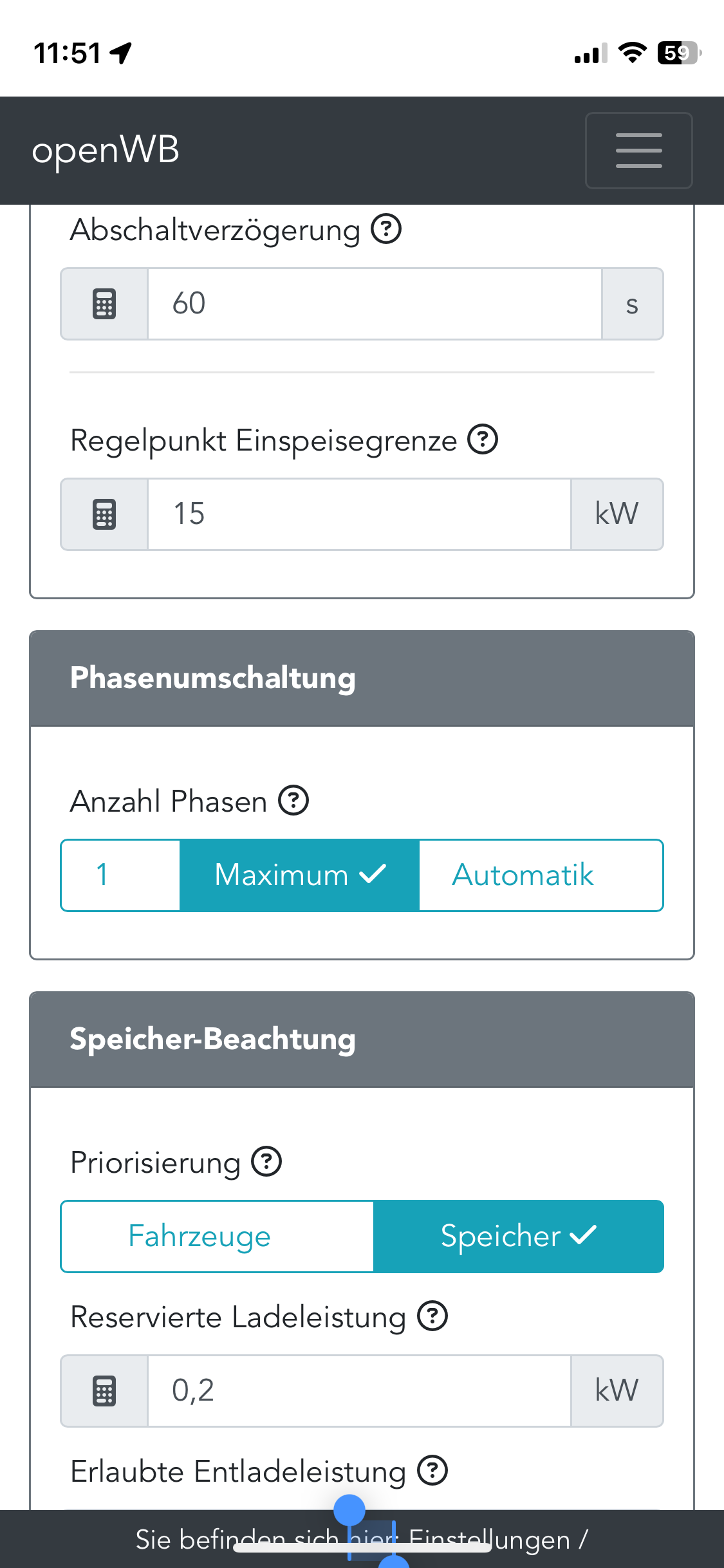Open help icon beside Anzahl Phasen
The height and width of the screenshot is (1568, 724).
293,801
